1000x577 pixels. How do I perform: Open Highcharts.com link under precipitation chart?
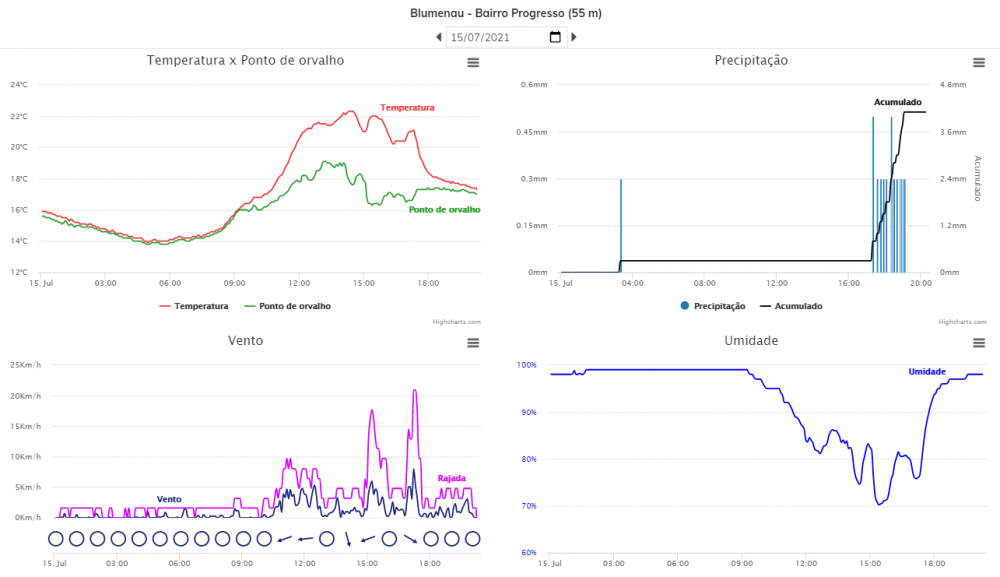(957, 322)
